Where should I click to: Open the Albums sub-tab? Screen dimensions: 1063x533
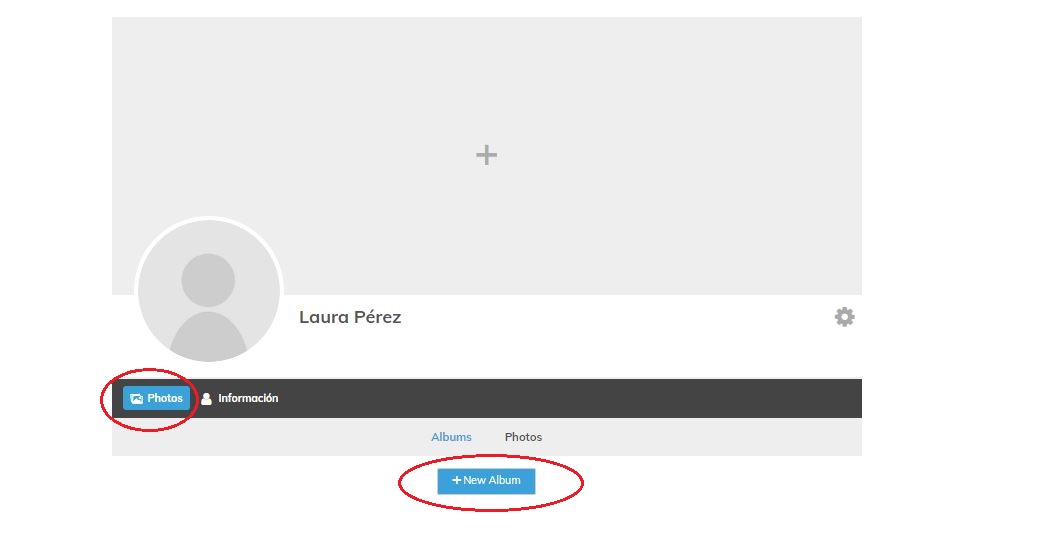click(x=451, y=437)
